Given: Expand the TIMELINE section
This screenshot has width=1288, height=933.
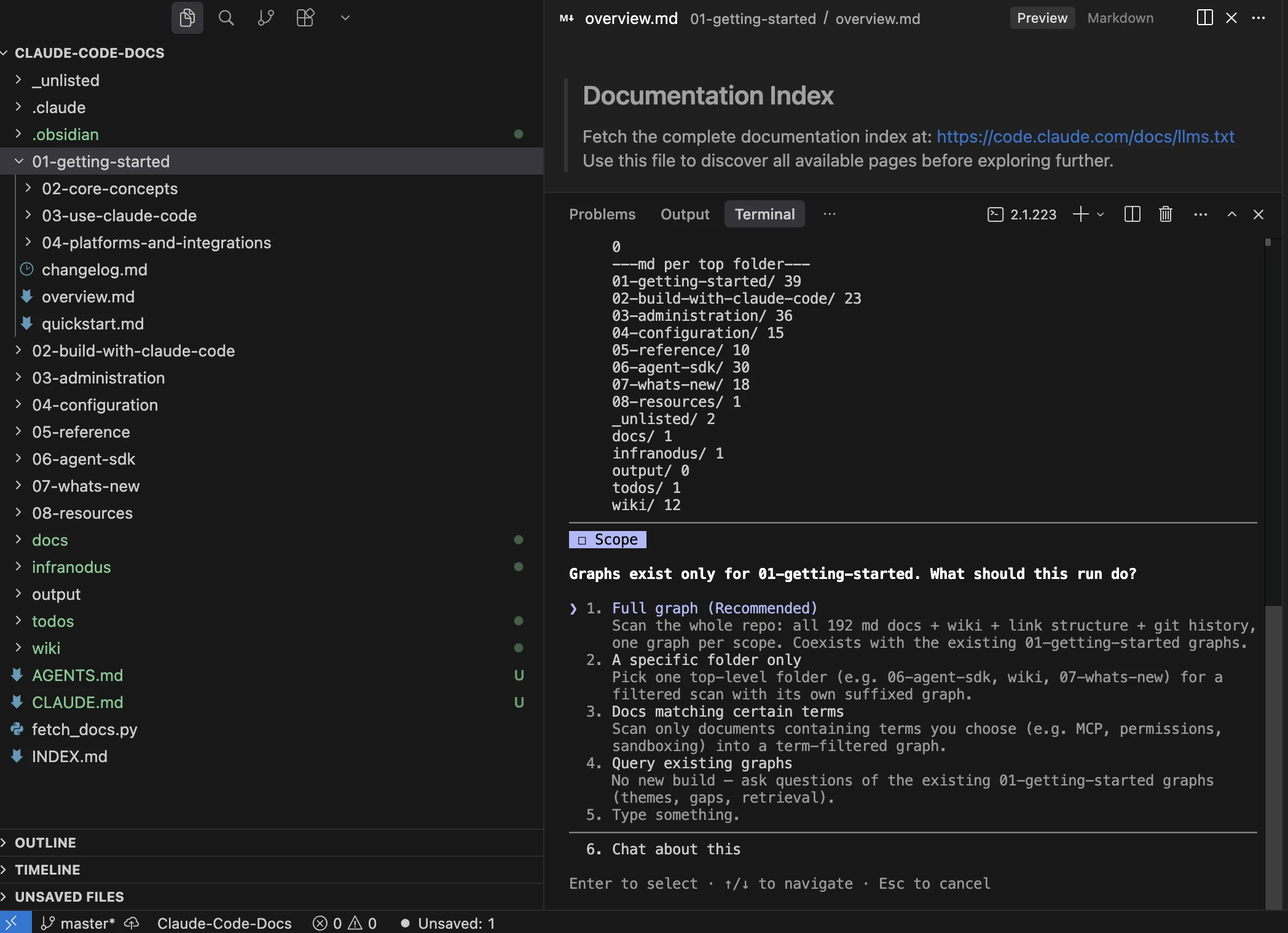Looking at the screenshot, I should (x=272, y=870).
